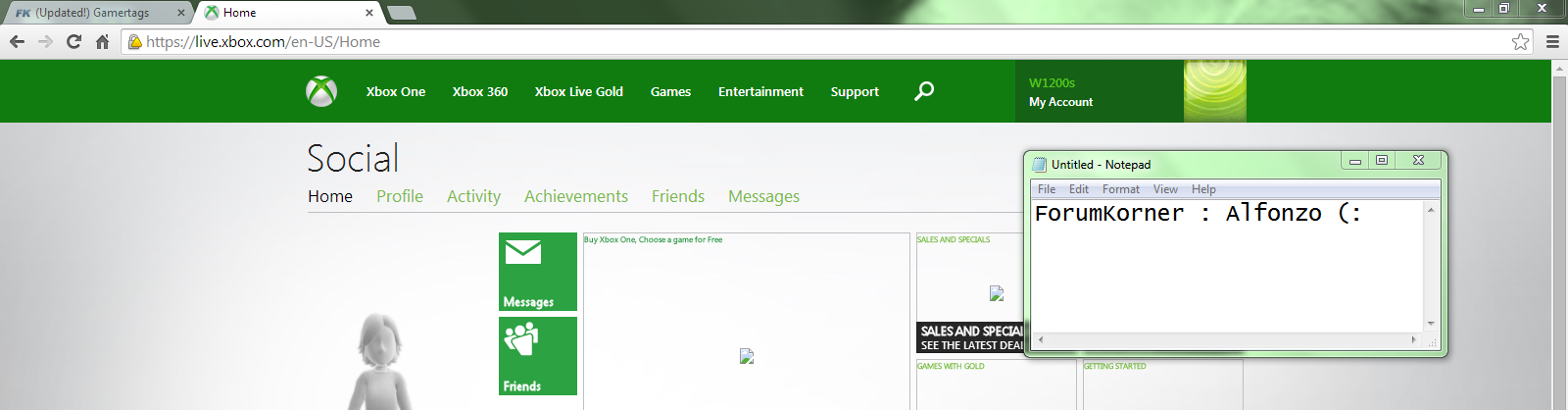Go to the Profile tab
This screenshot has width=1568, height=410.
(x=400, y=196)
